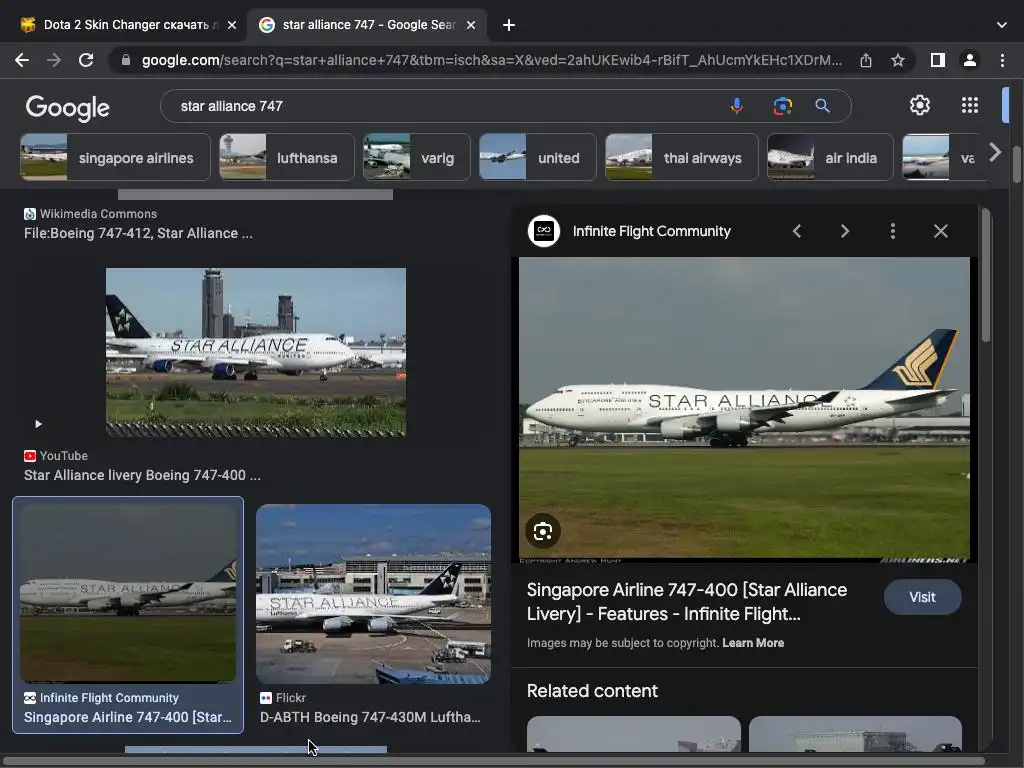Filter results by united chip

537,157
